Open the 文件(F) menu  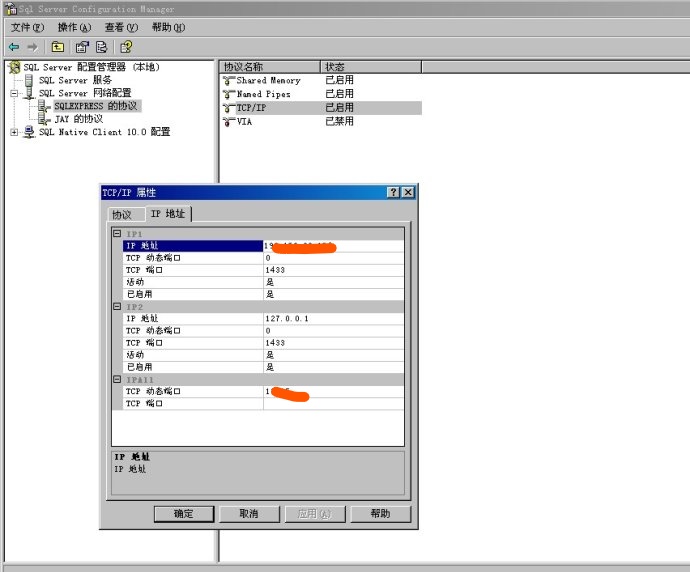27,28
